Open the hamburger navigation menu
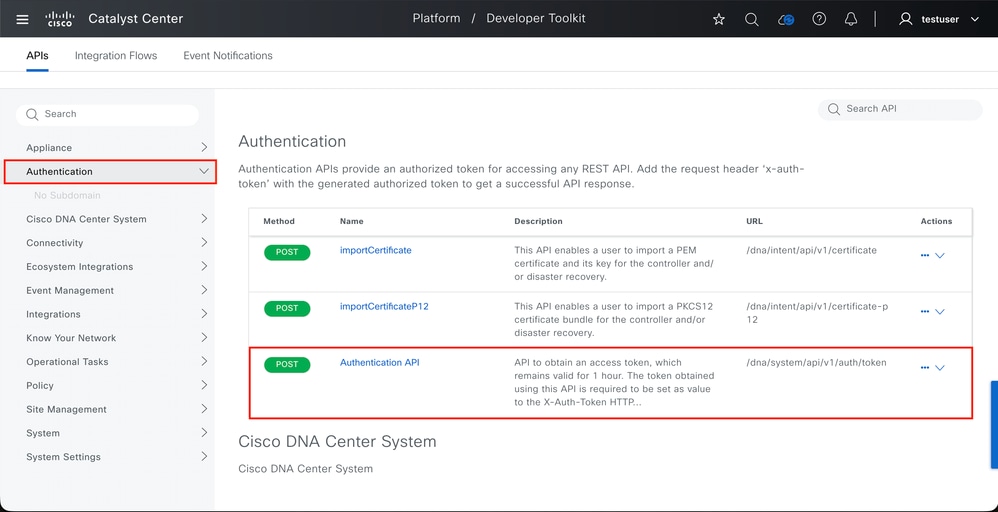The image size is (998, 512). [22, 19]
